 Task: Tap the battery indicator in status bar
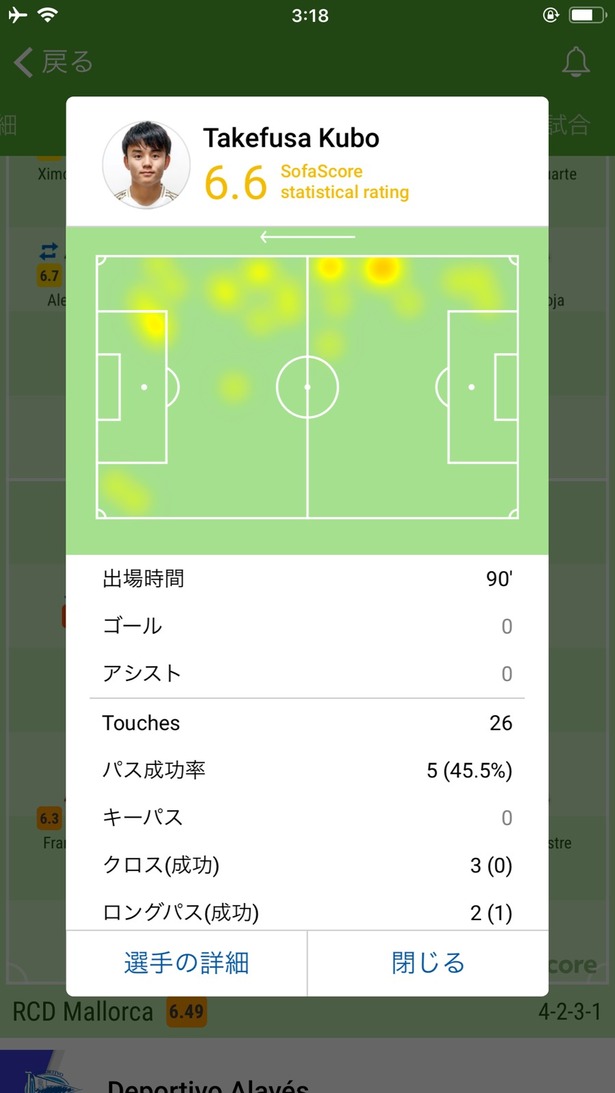point(587,15)
